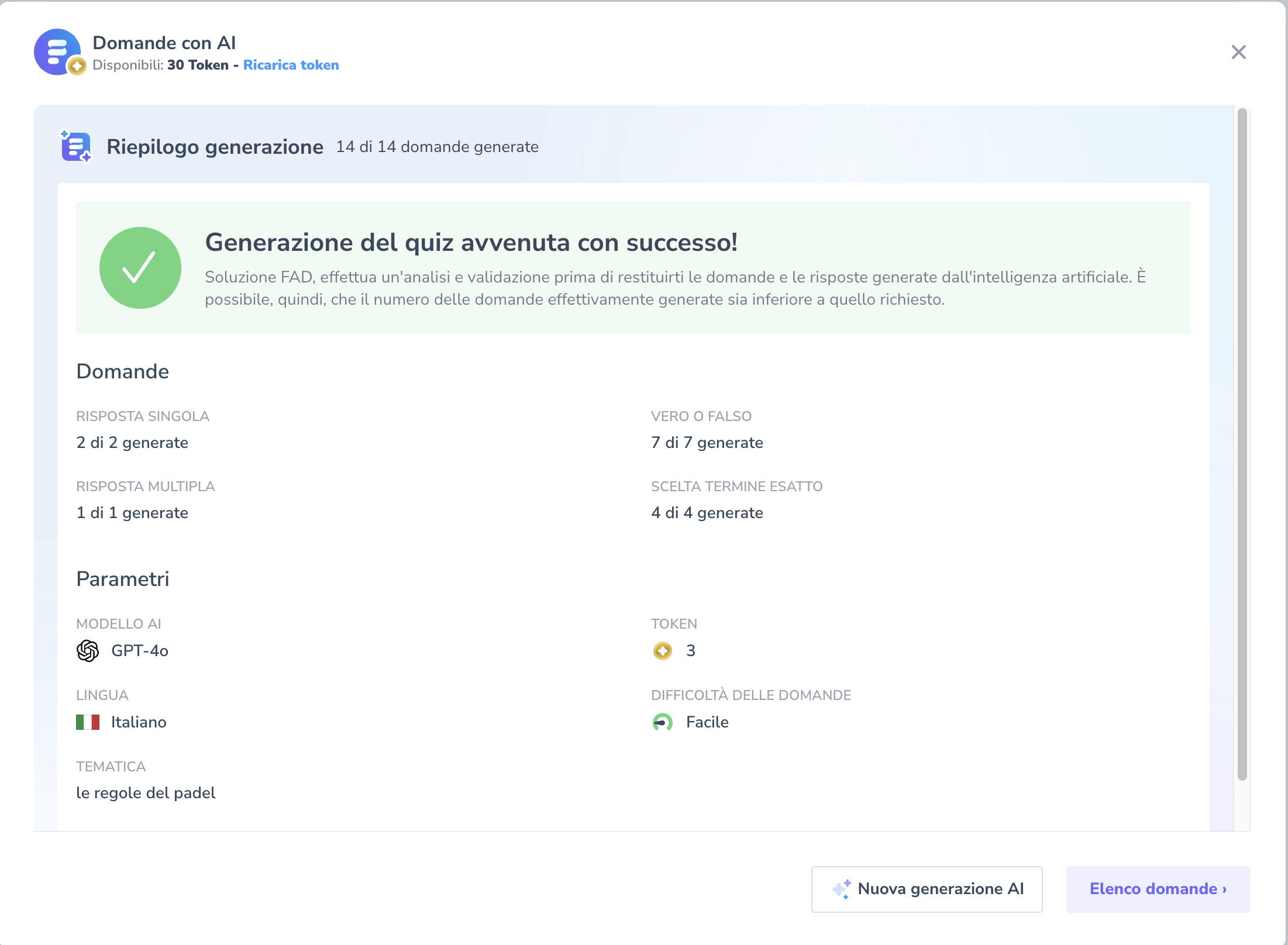Click the Facile difficulty gauge icon
This screenshot has width=1288, height=945.
tap(662, 722)
